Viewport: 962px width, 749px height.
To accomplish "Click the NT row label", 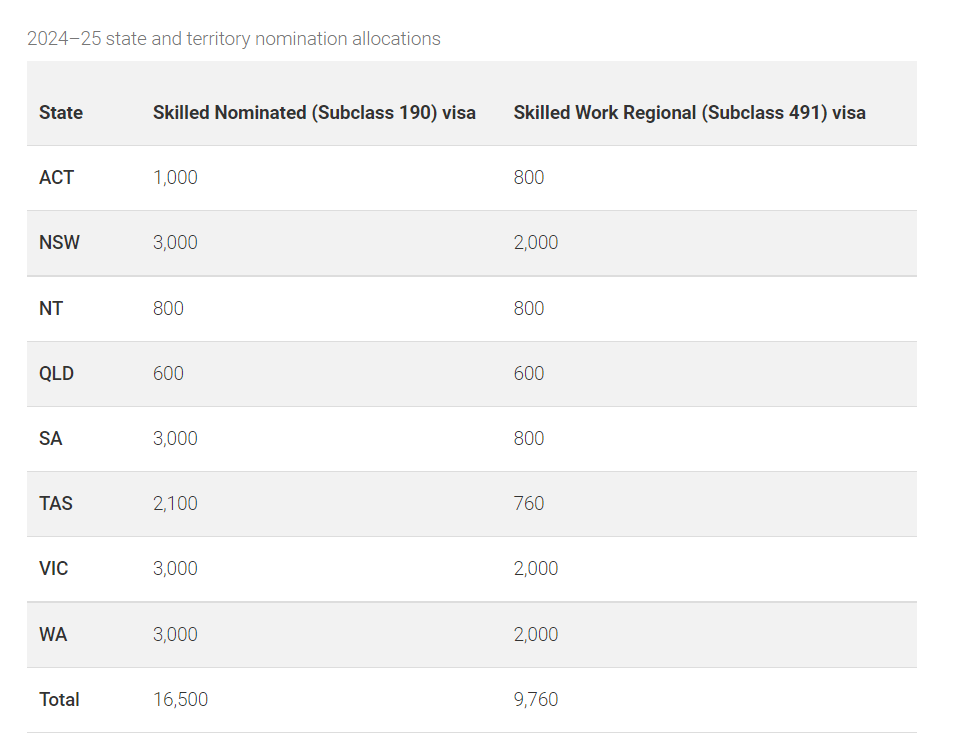I will [x=51, y=308].
